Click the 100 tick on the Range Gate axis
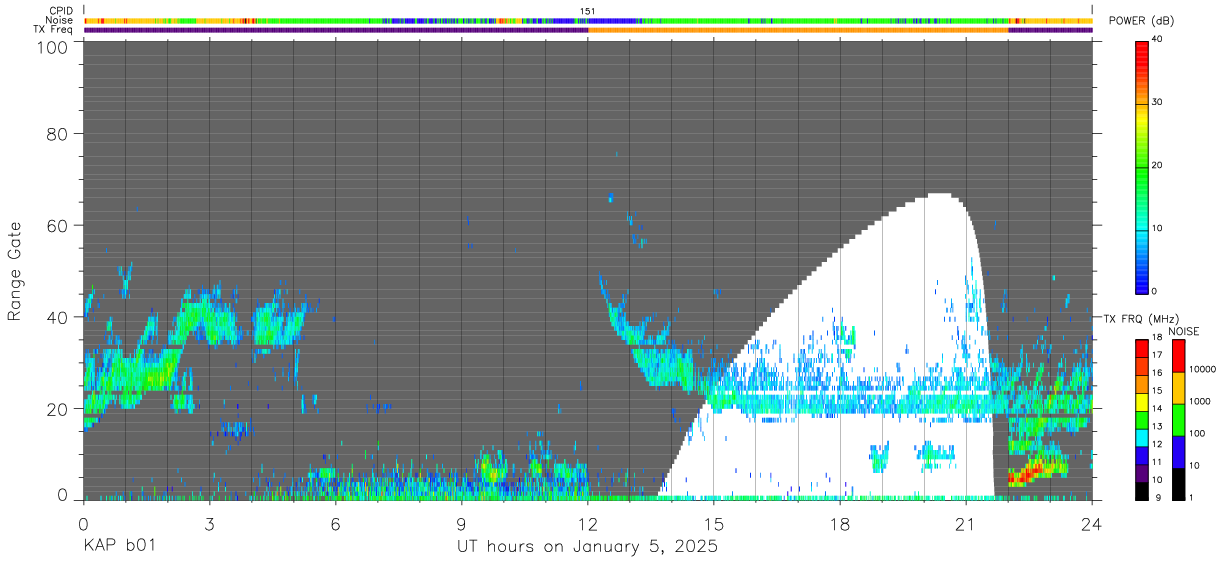The image size is (1228, 567). click(x=53, y=47)
